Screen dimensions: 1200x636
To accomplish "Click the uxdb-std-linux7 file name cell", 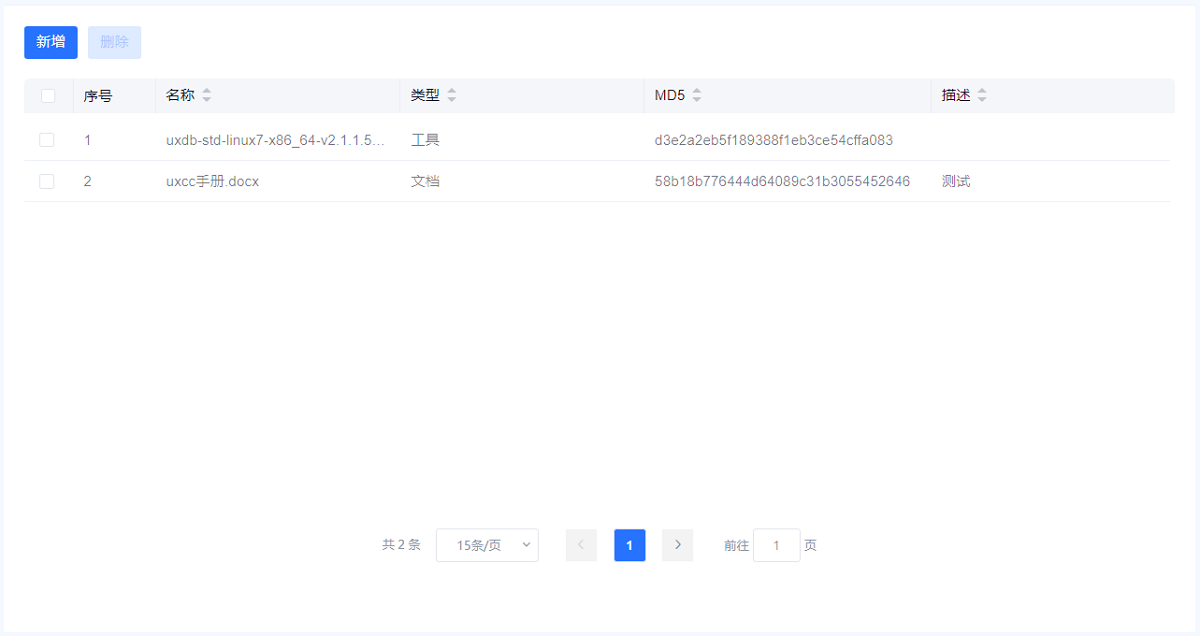I will click(275, 140).
